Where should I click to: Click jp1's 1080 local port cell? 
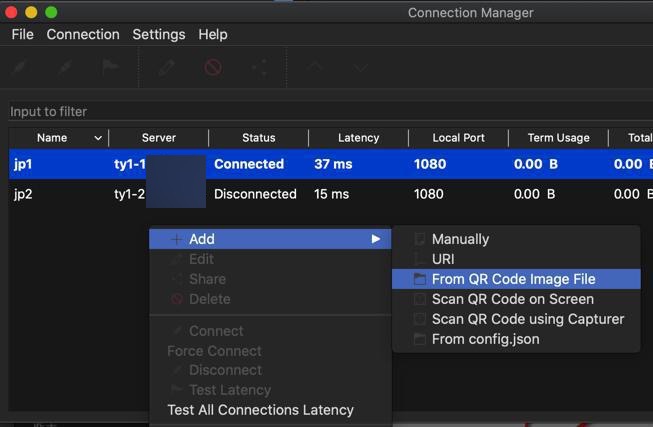tap(430, 164)
